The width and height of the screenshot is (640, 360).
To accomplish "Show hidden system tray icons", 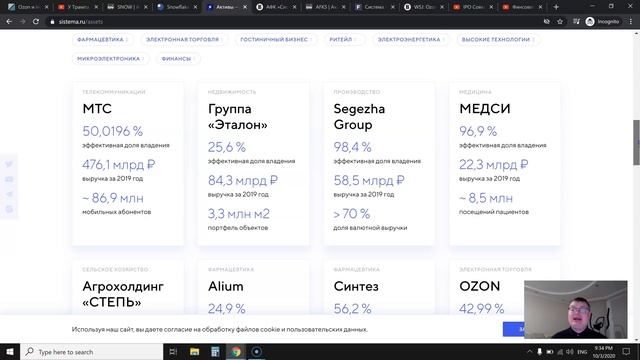I will 529,351.
